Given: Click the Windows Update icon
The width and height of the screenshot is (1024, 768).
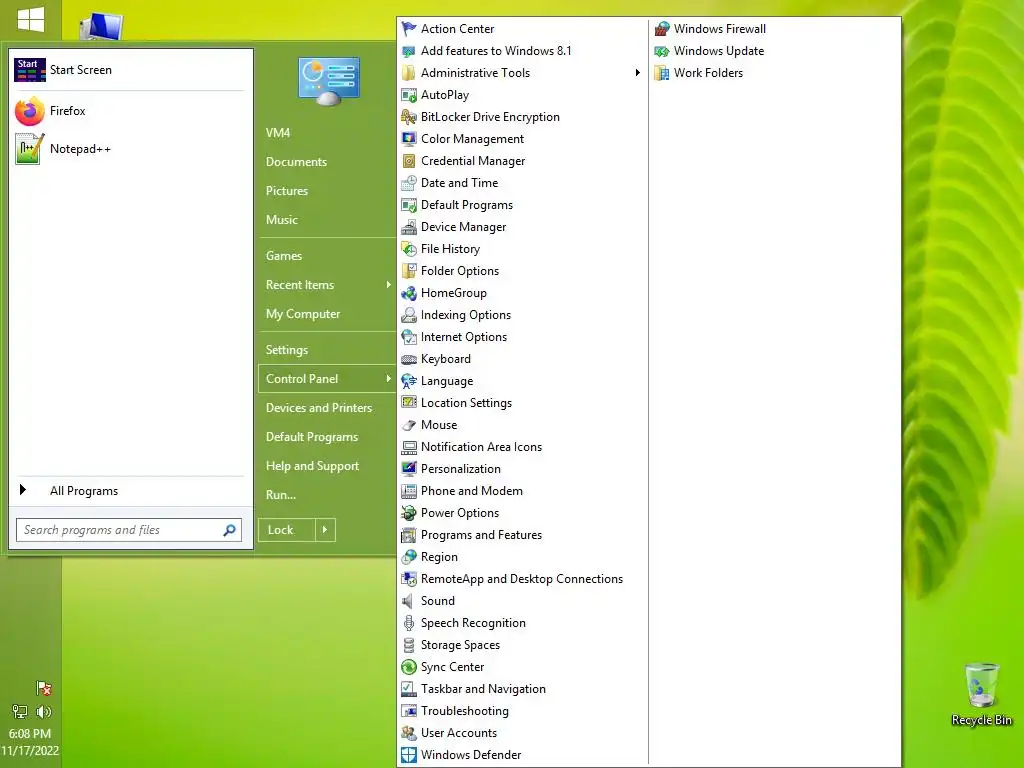Looking at the screenshot, I should pyautogui.click(x=662, y=51).
